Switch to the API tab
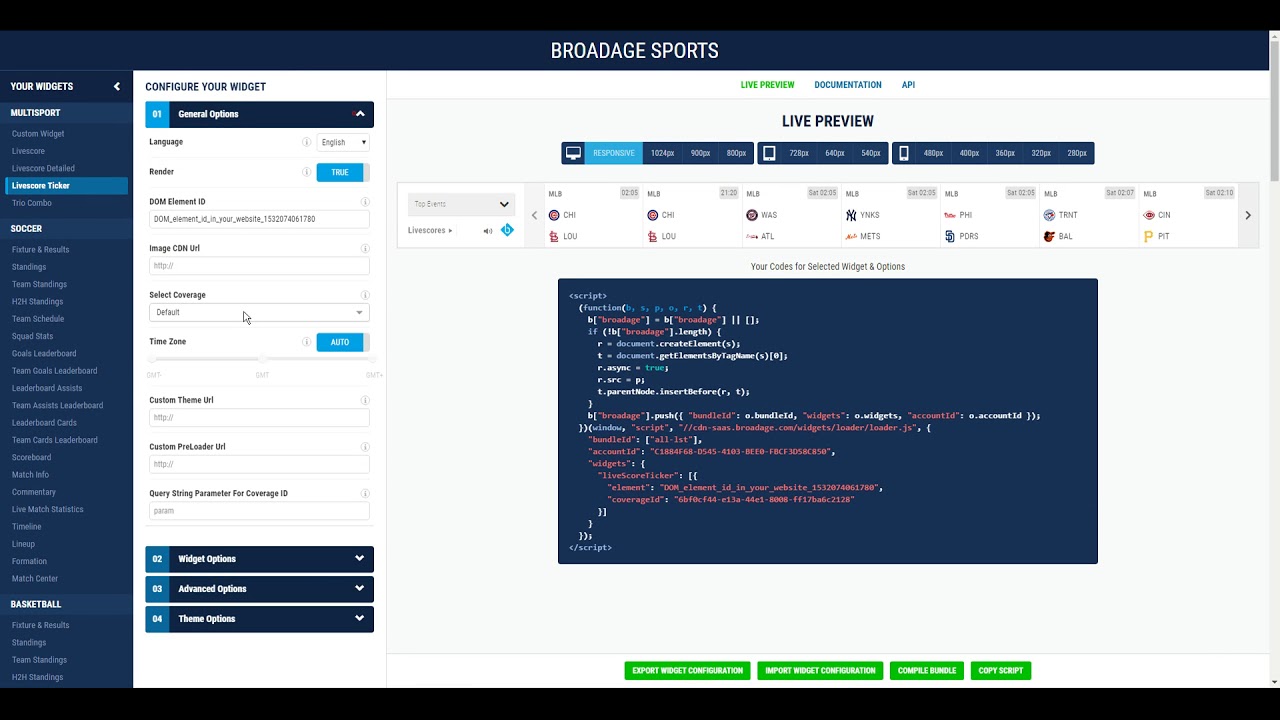This screenshot has height=720, width=1280. 908,85
